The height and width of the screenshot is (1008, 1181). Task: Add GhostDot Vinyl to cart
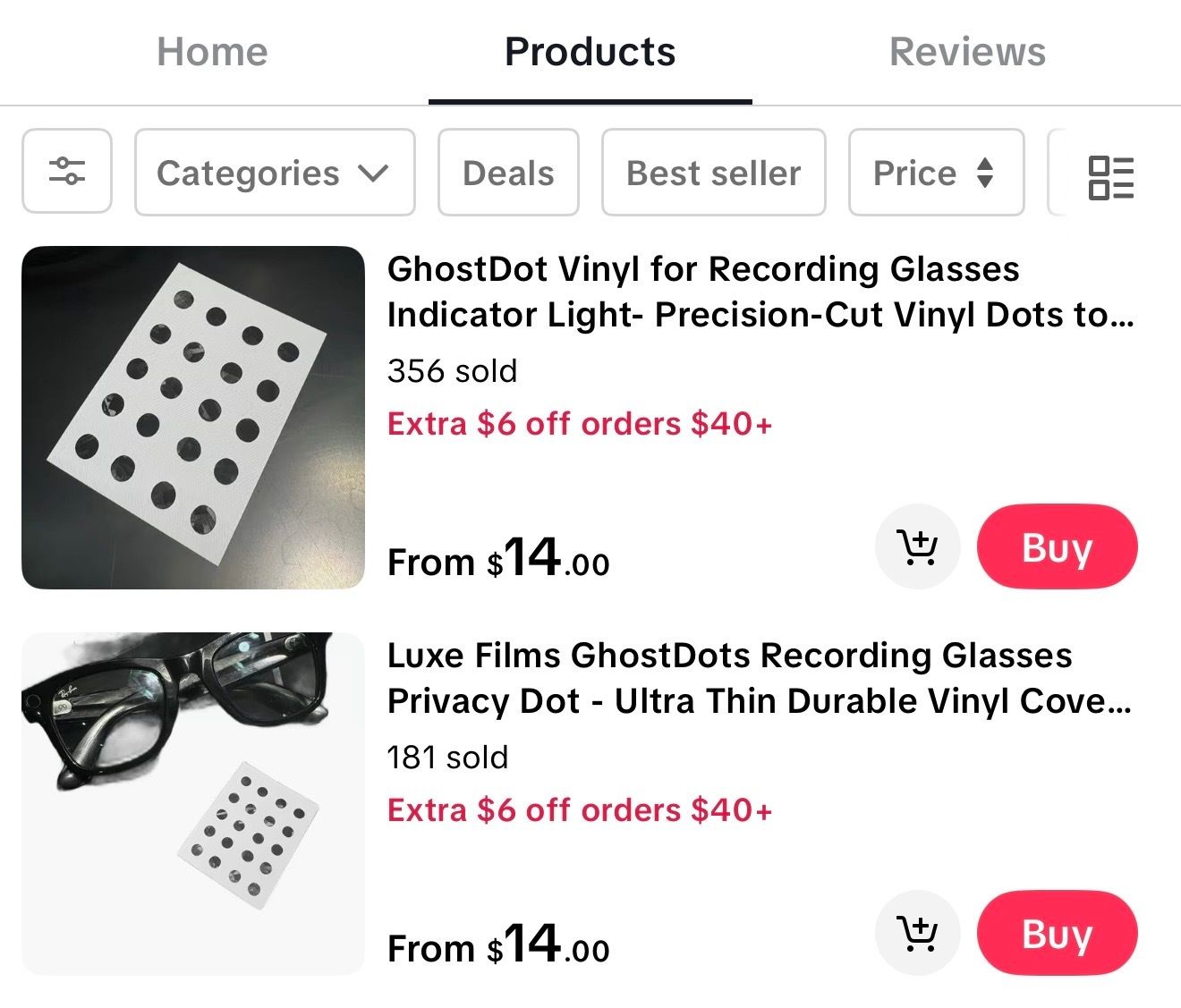pos(917,546)
